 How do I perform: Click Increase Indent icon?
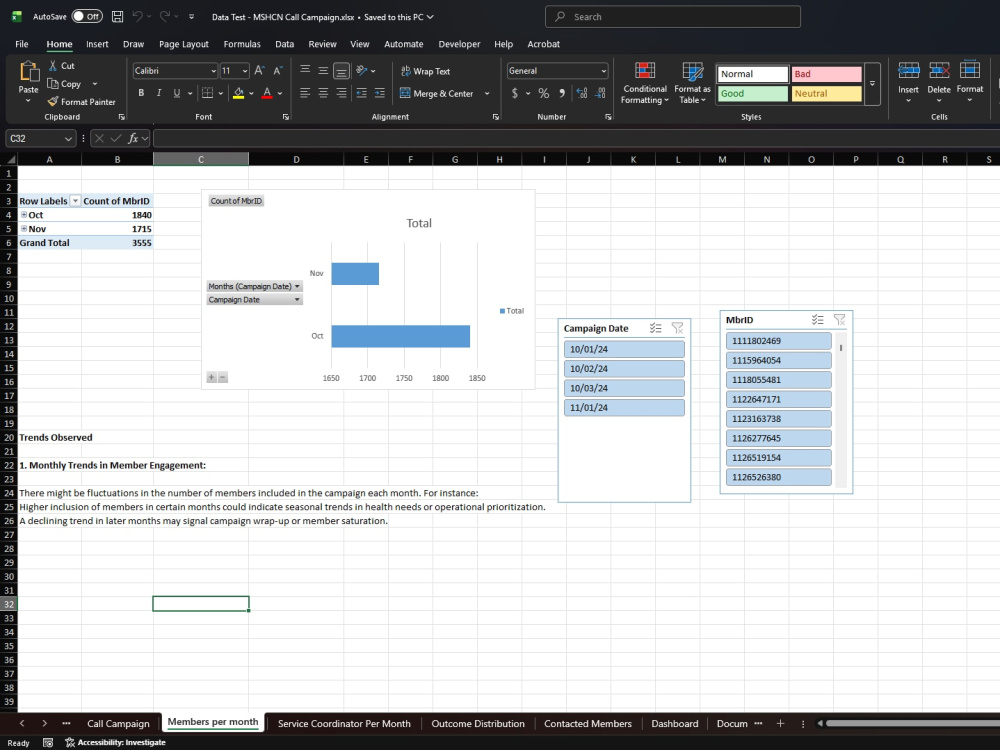[x=379, y=93]
